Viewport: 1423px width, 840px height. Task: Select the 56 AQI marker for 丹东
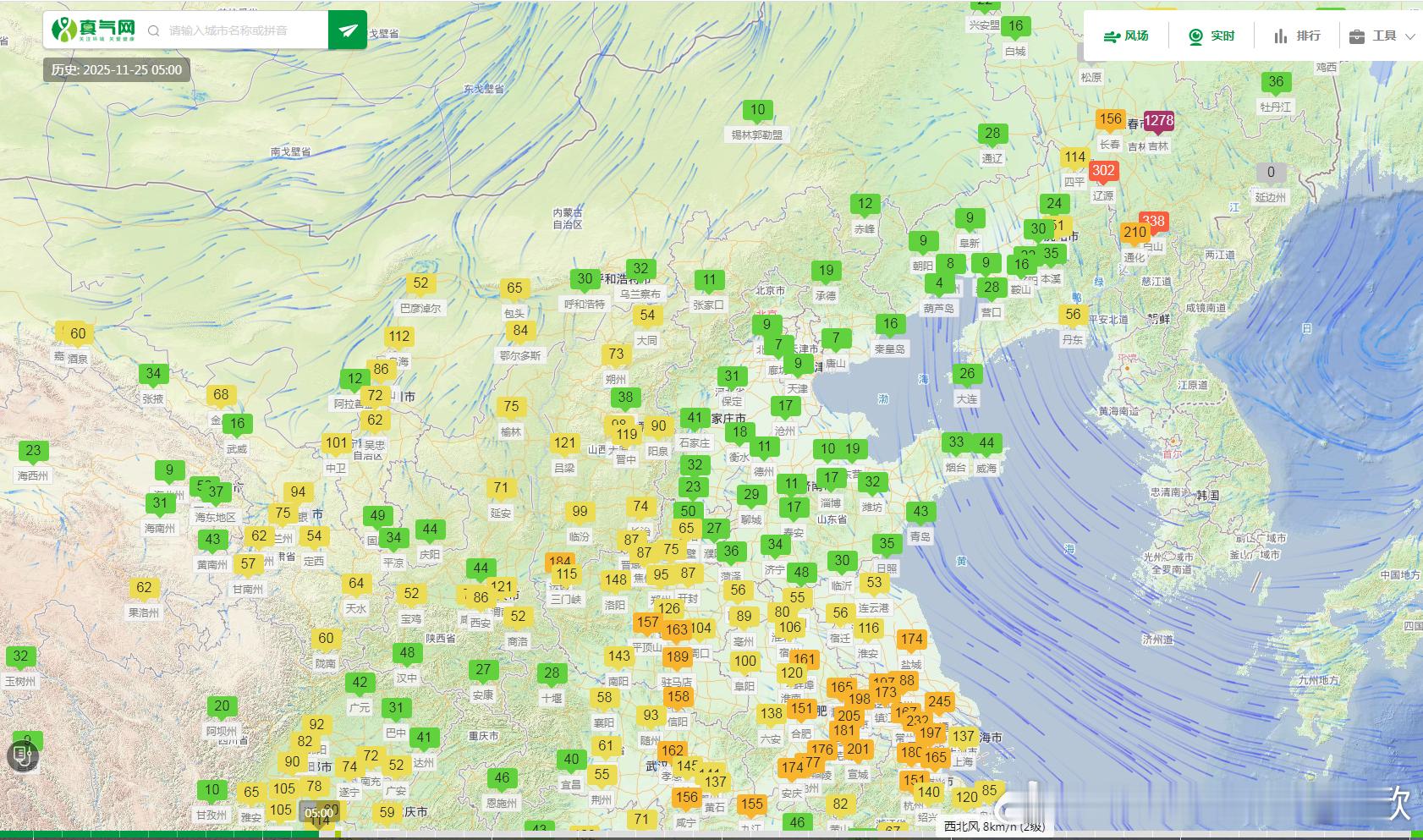(1073, 315)
